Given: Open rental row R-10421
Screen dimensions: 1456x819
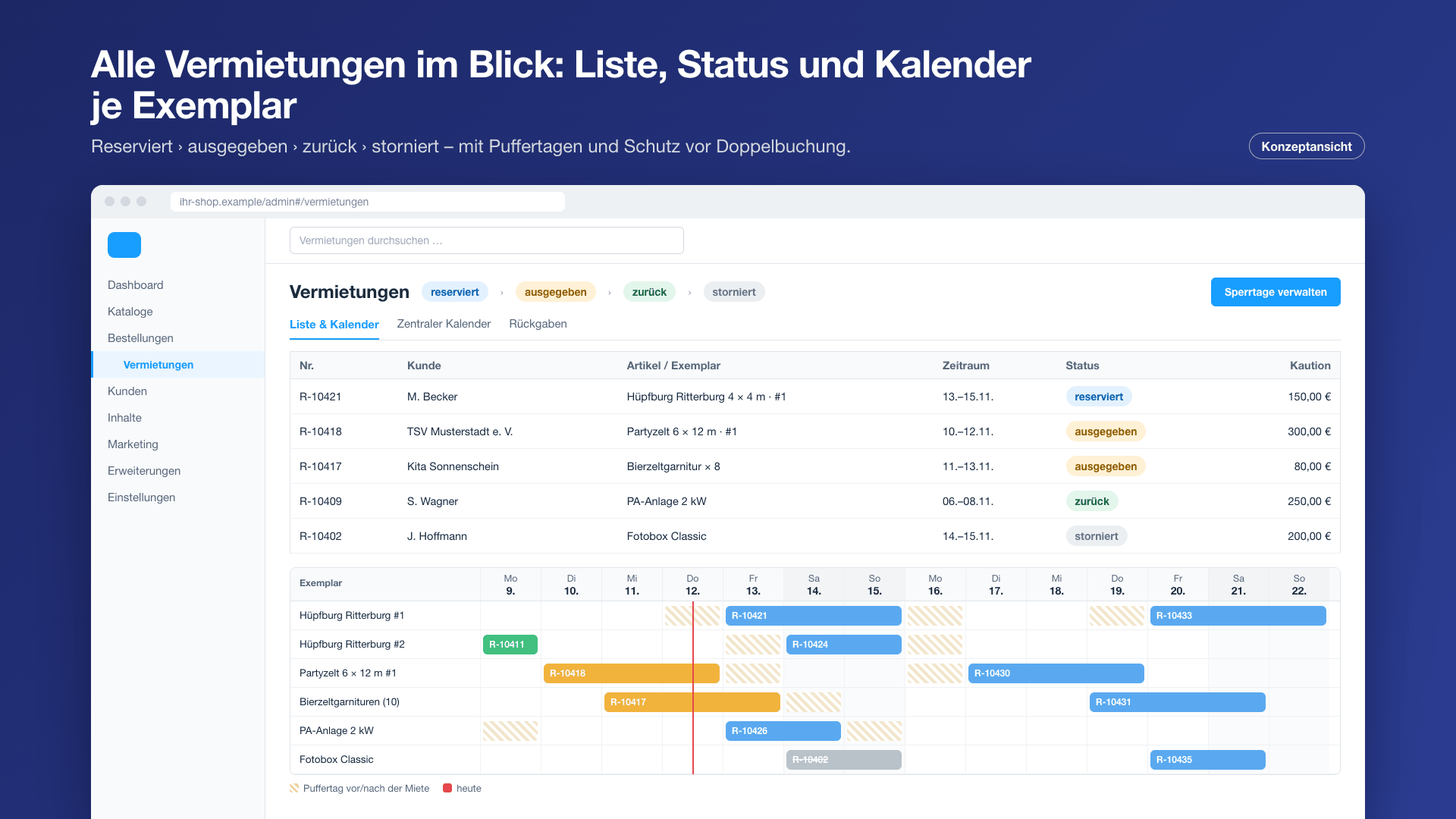Looking at the screenshot, I should (x=815, y=397).
